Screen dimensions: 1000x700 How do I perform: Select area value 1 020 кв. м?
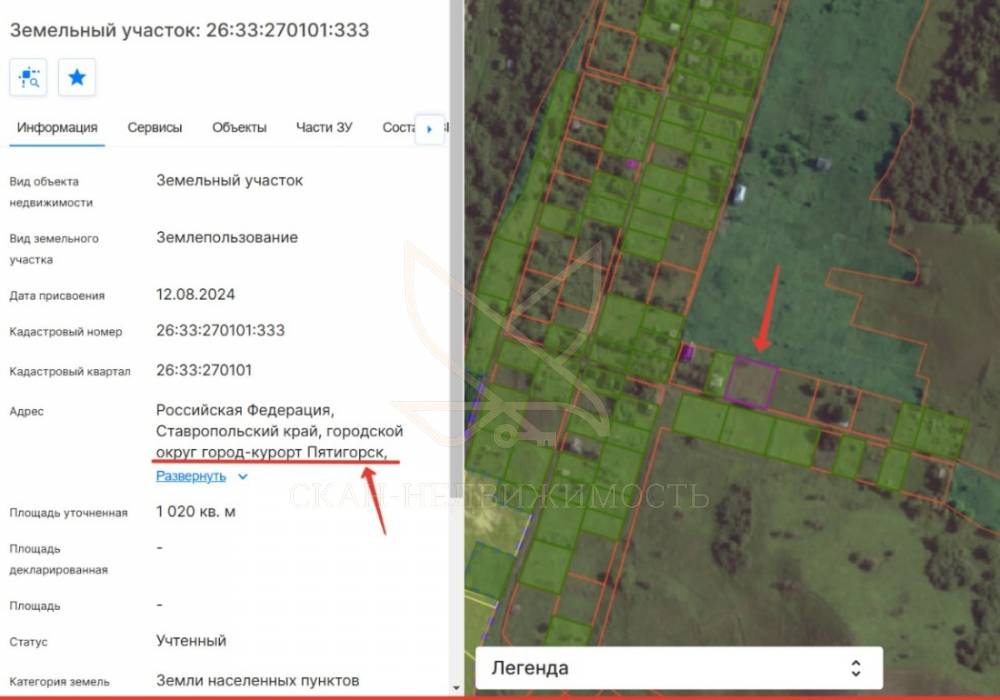[196, 511]
